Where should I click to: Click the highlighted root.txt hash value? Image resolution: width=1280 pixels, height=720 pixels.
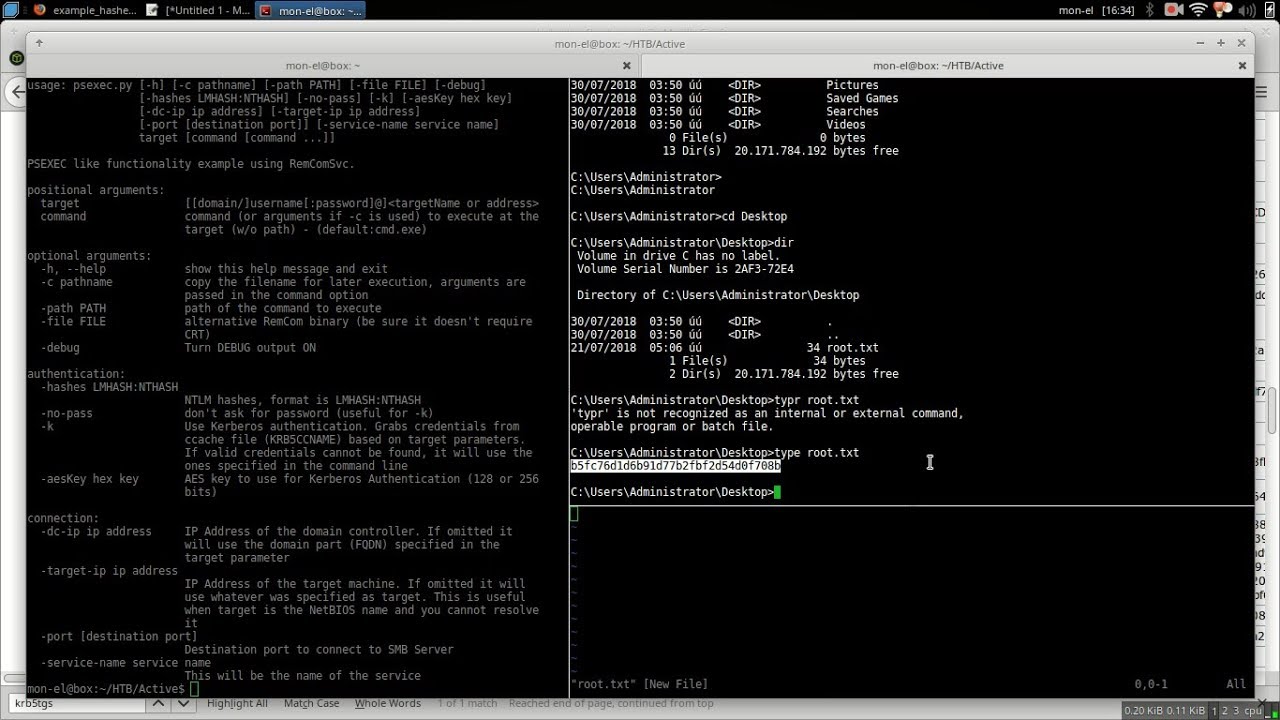675,466
